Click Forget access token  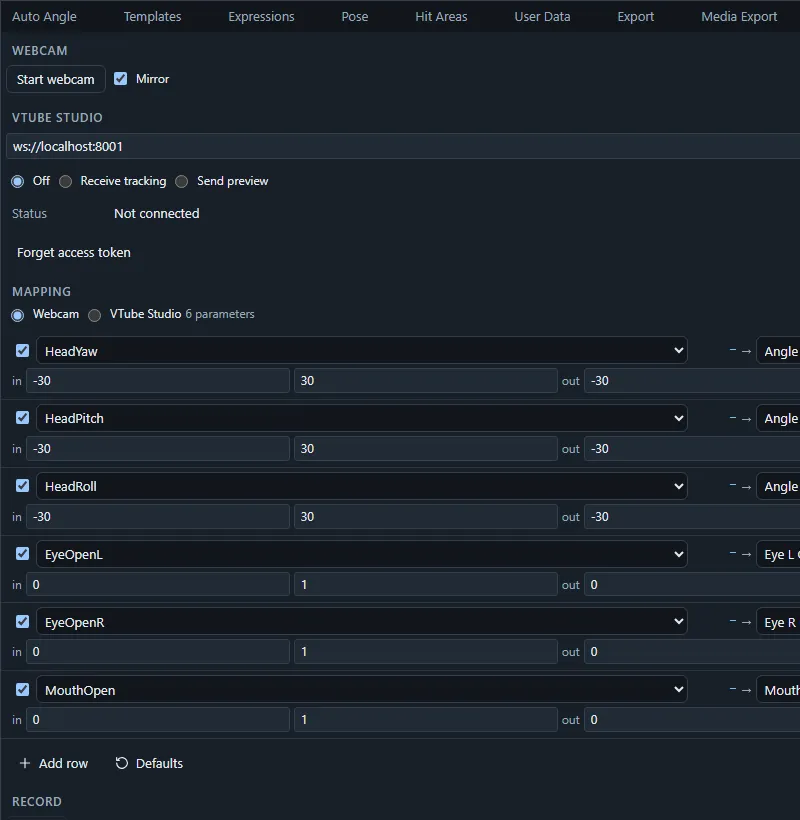74,253
